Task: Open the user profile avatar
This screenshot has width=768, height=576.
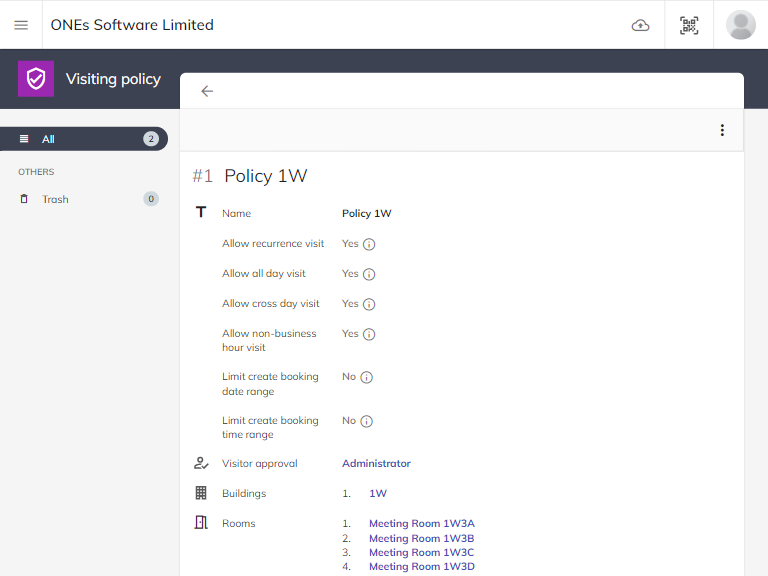Action: (741, 25)
